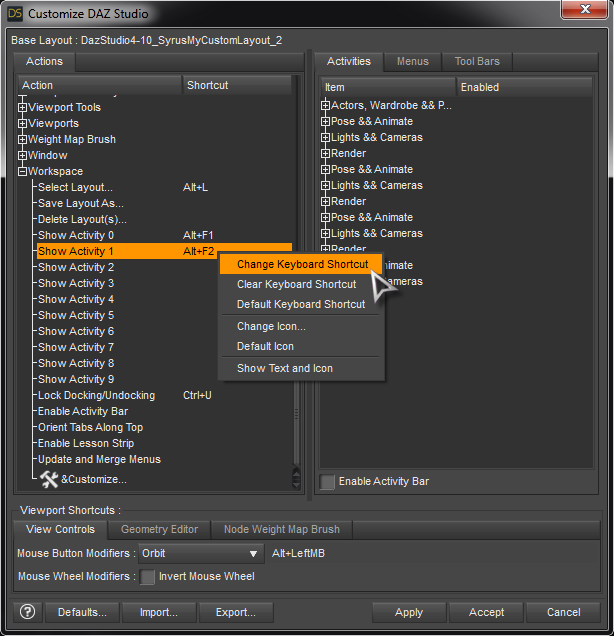Select the Update and Merge Menus action
Viewport: 614px width, 636px height.
(x=99, y=460)
